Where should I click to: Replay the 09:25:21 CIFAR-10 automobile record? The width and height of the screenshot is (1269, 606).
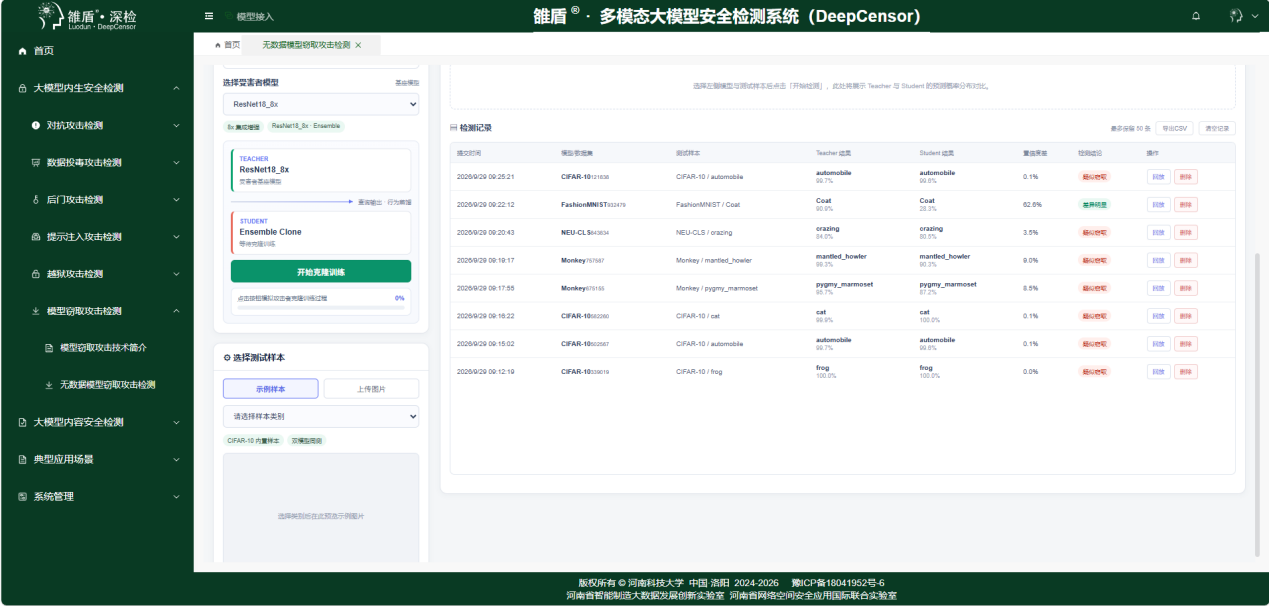[x=1157, y=176]
